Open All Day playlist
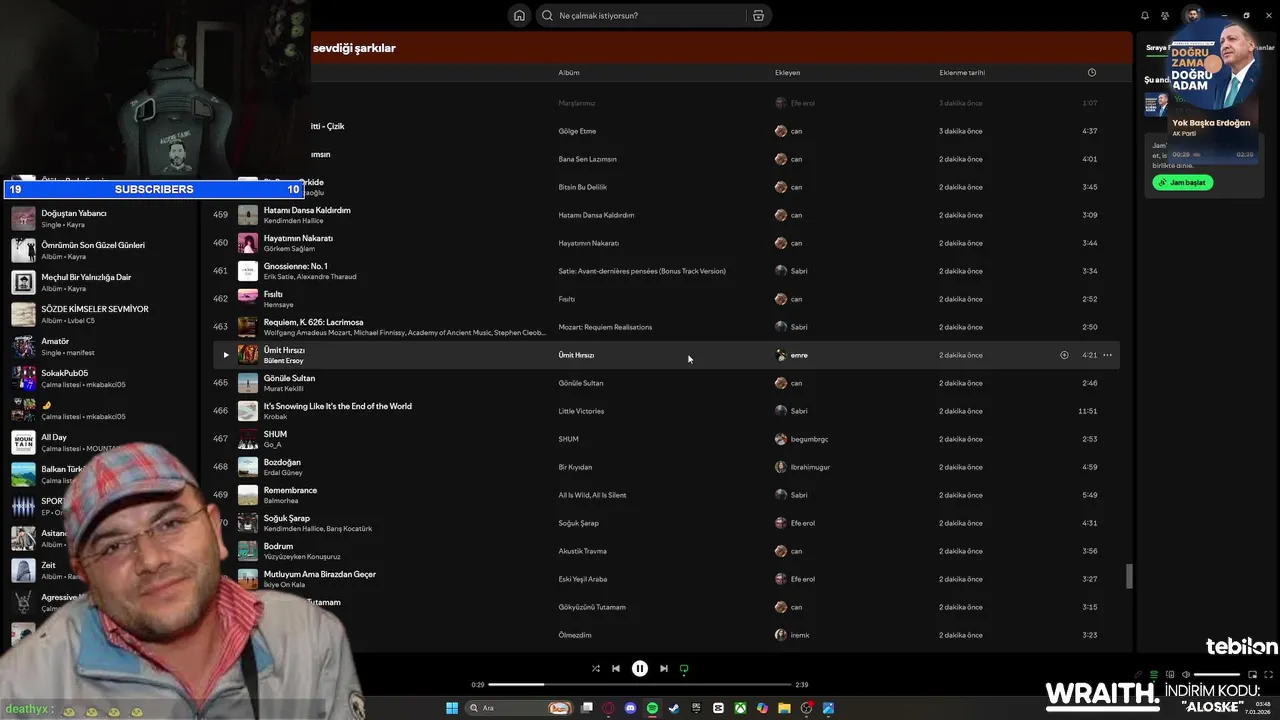The width and height of the screenshot is (1280, 720). point(100,442)
